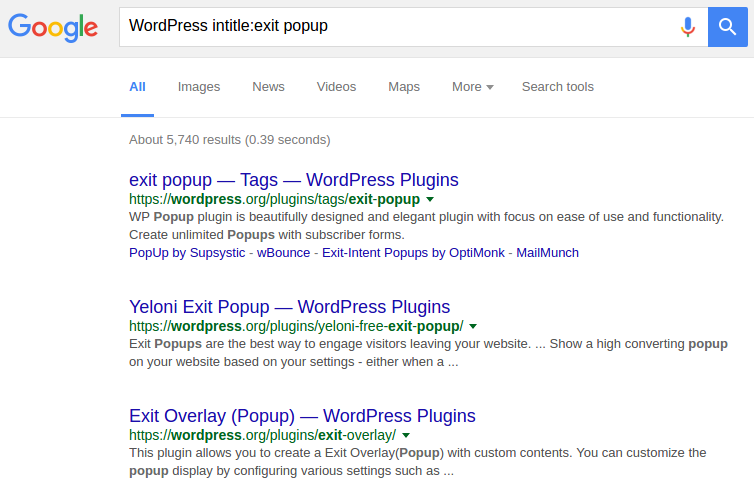Screen dimensions: 754x490
Task: Select the All results tab
Action: click(138, 87)
